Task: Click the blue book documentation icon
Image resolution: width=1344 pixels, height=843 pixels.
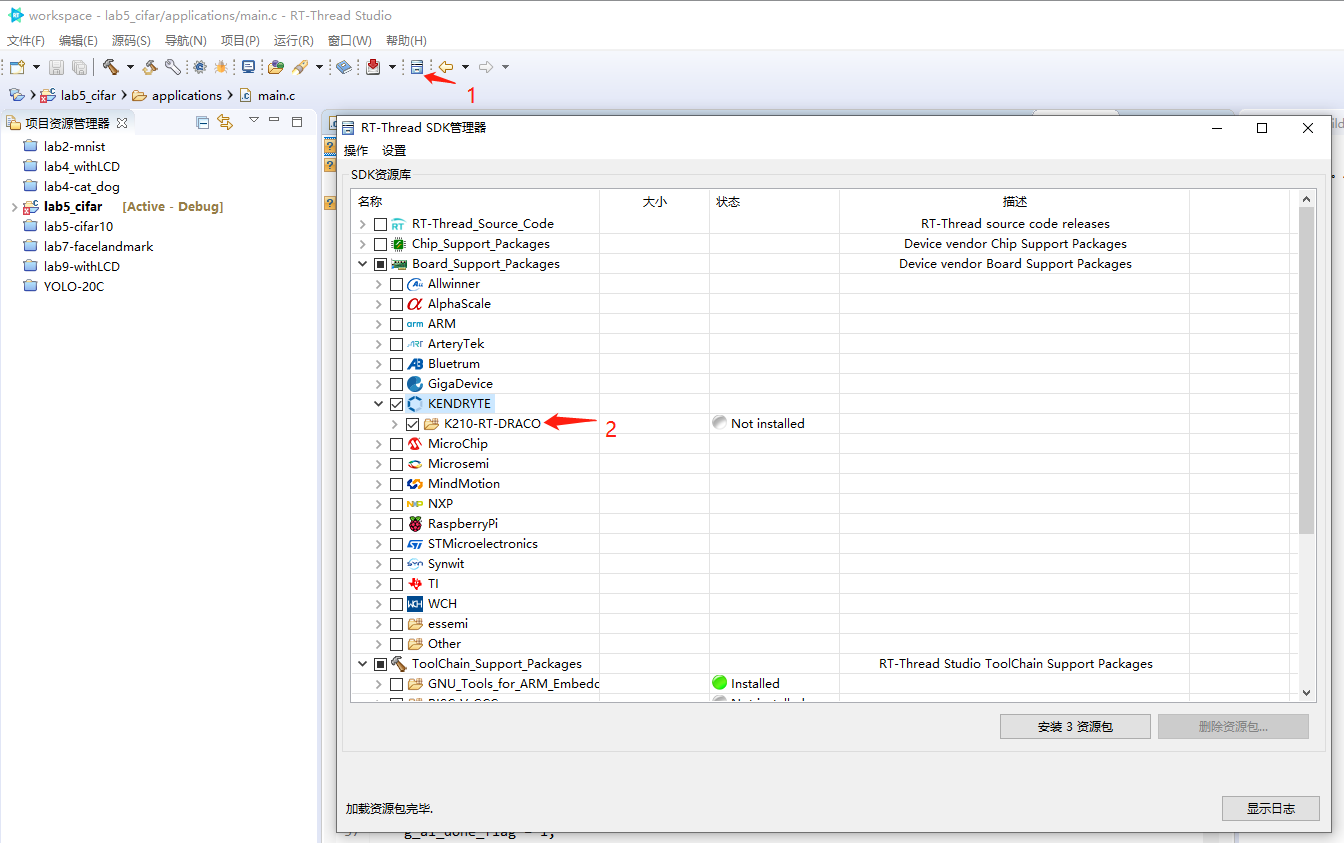Action: pos(344,67)
